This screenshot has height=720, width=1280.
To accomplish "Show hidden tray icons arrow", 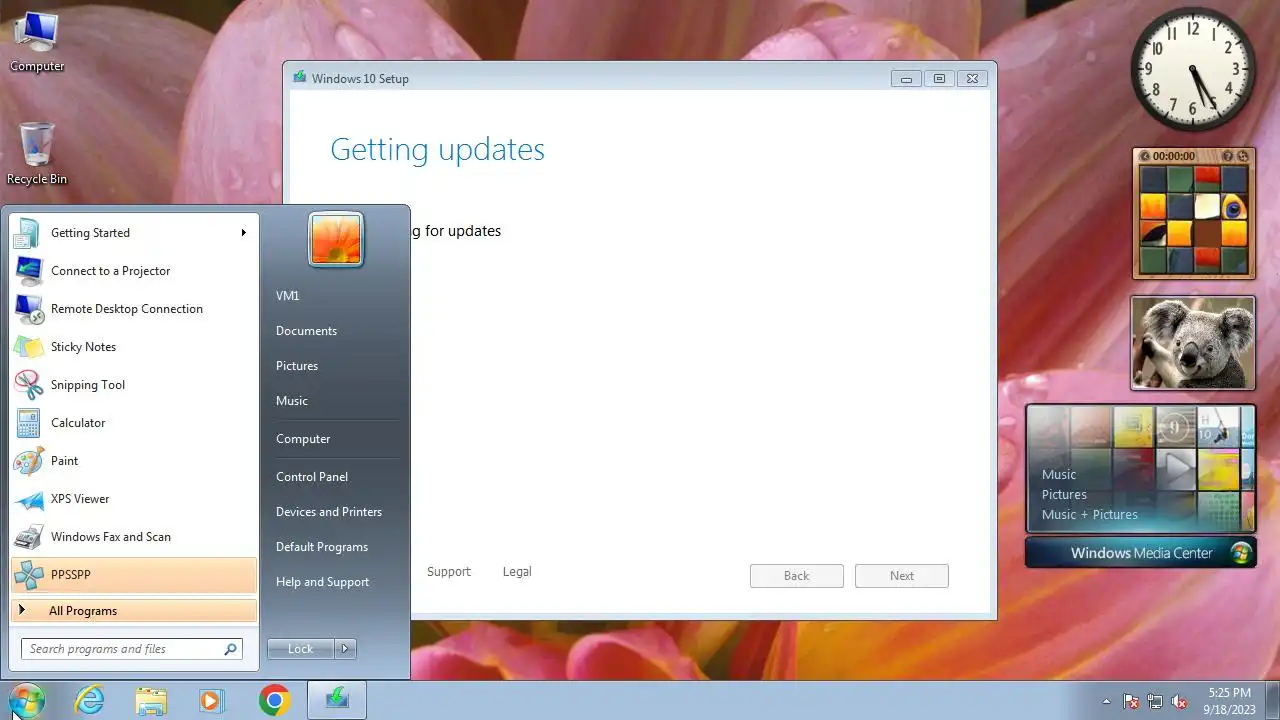I will coord(1106,701).
